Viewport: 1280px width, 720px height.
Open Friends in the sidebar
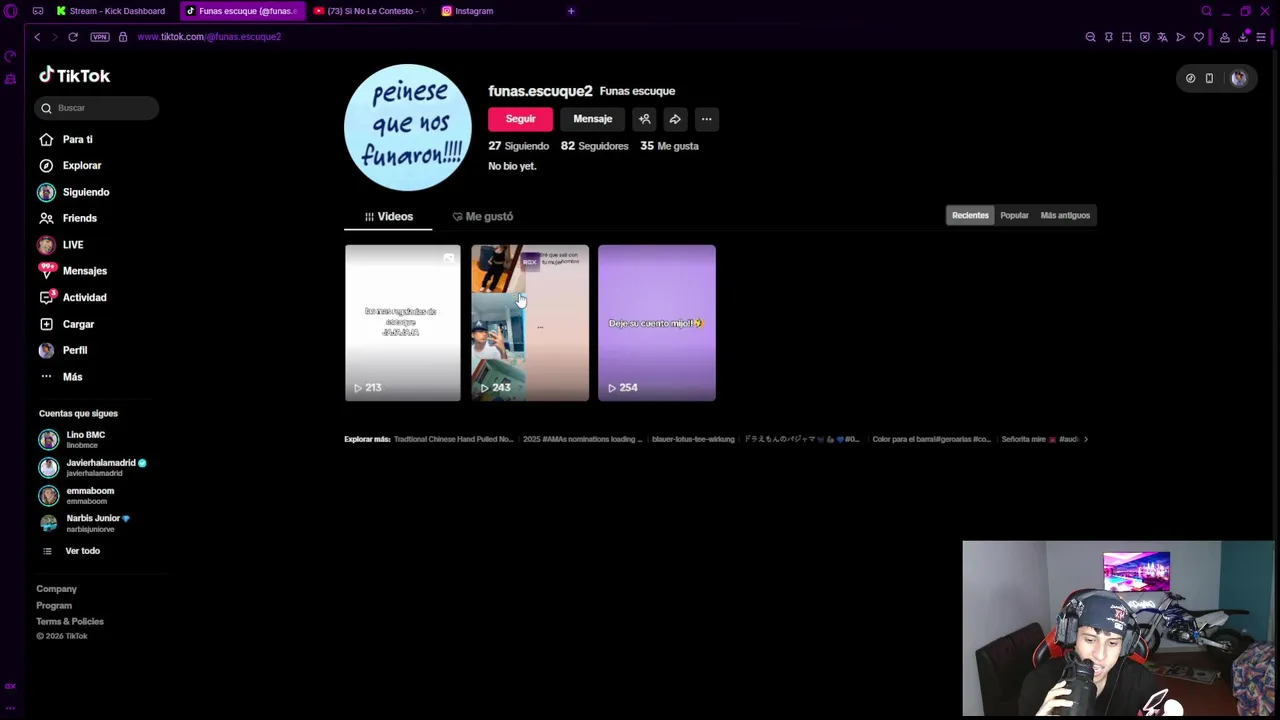point(67,218)
